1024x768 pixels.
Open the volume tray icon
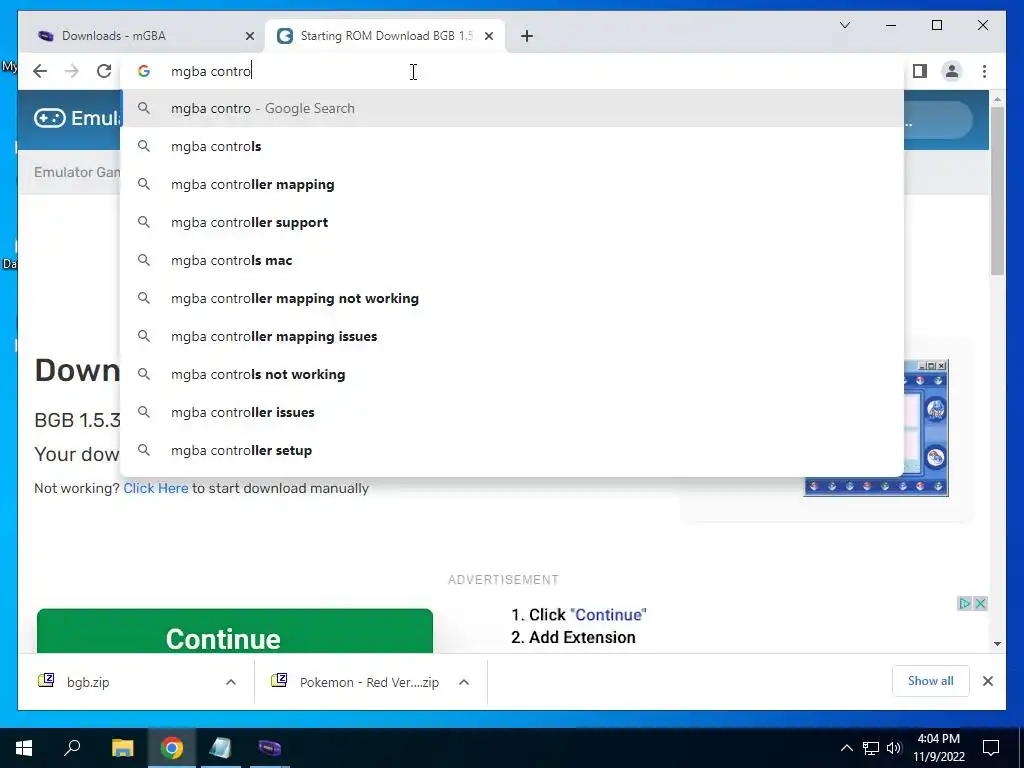pos(894,748)
